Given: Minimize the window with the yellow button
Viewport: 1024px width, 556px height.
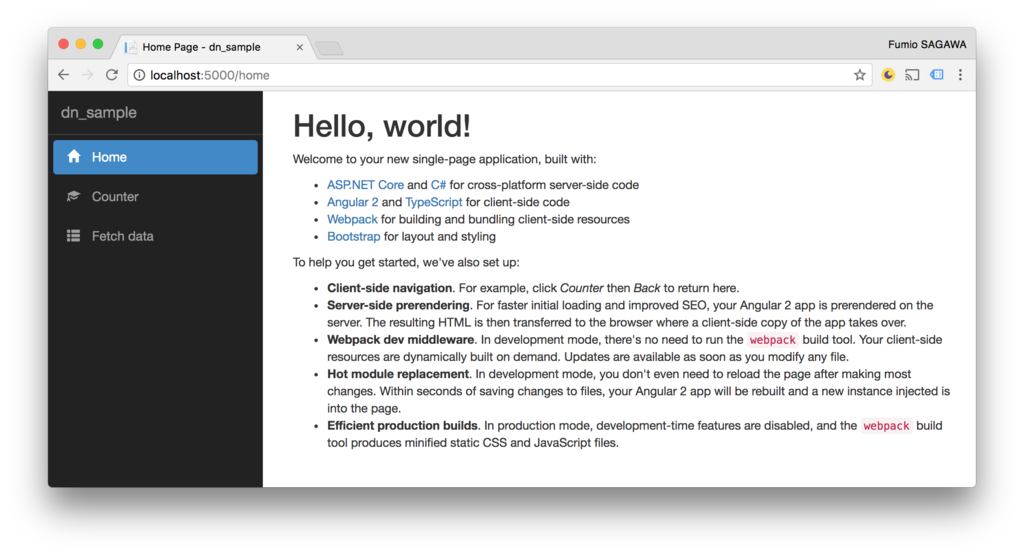Looking at the screenshot, I should pyautogui.click(x=81, y=44).
